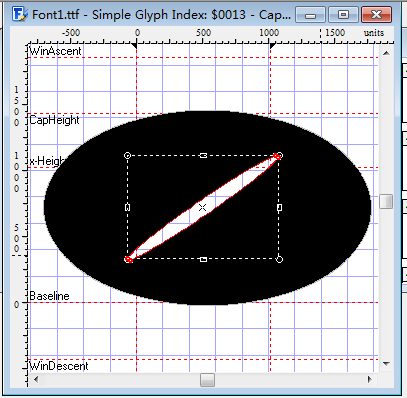This screenshot has width=407, height=398.
Task: Click the bottom-right selection handle
Action: tap(279, 259)
